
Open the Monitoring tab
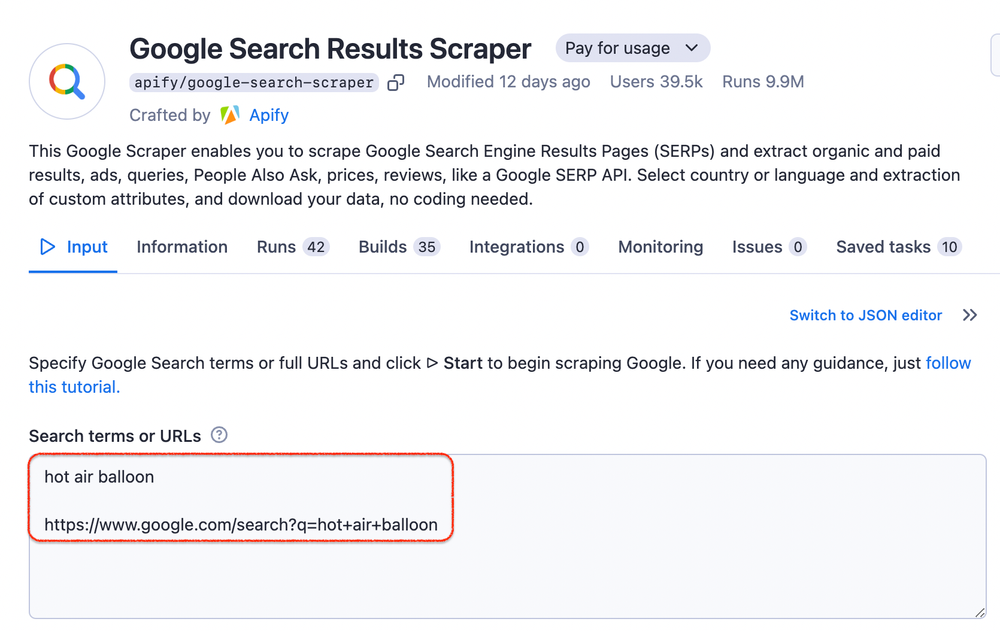[x=660, y=246]
